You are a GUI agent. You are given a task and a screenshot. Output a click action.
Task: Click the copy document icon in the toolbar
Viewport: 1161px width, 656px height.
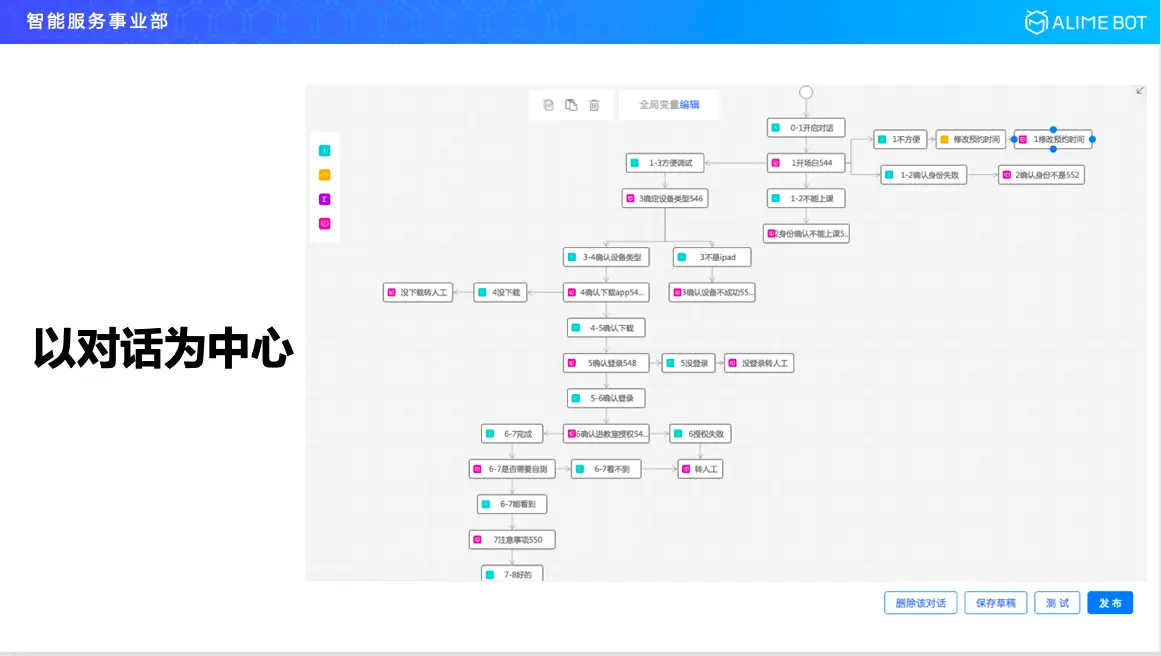tap(549, 105)
